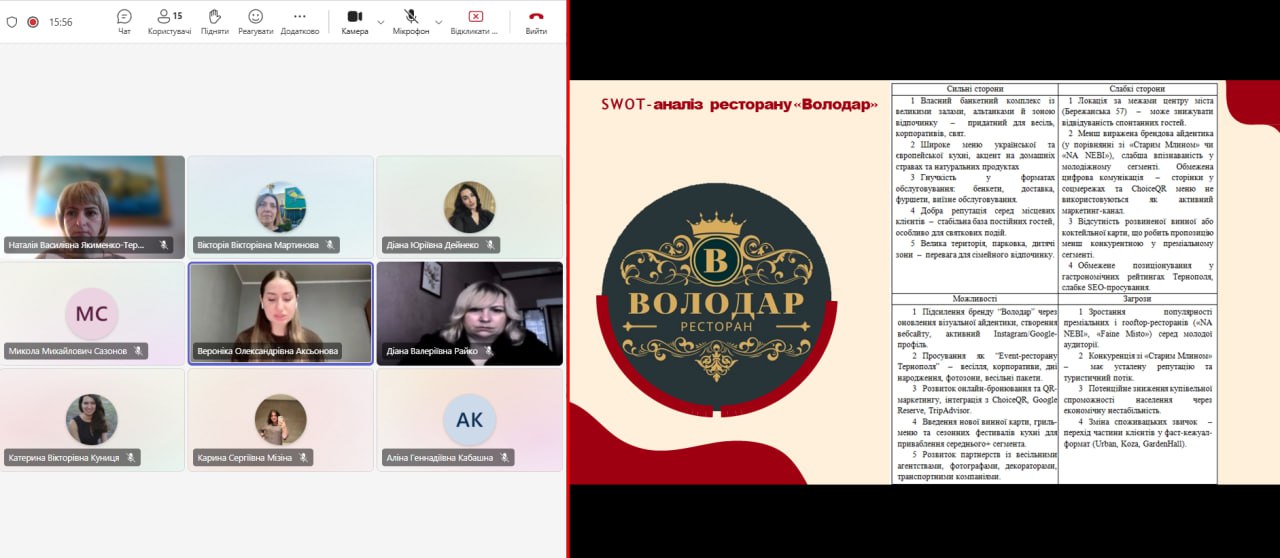Leave the meeting with Вийти
Image resolution: width=1280 pixels, height=558 pixels.
pyautogui.click(x=536, y=22)
